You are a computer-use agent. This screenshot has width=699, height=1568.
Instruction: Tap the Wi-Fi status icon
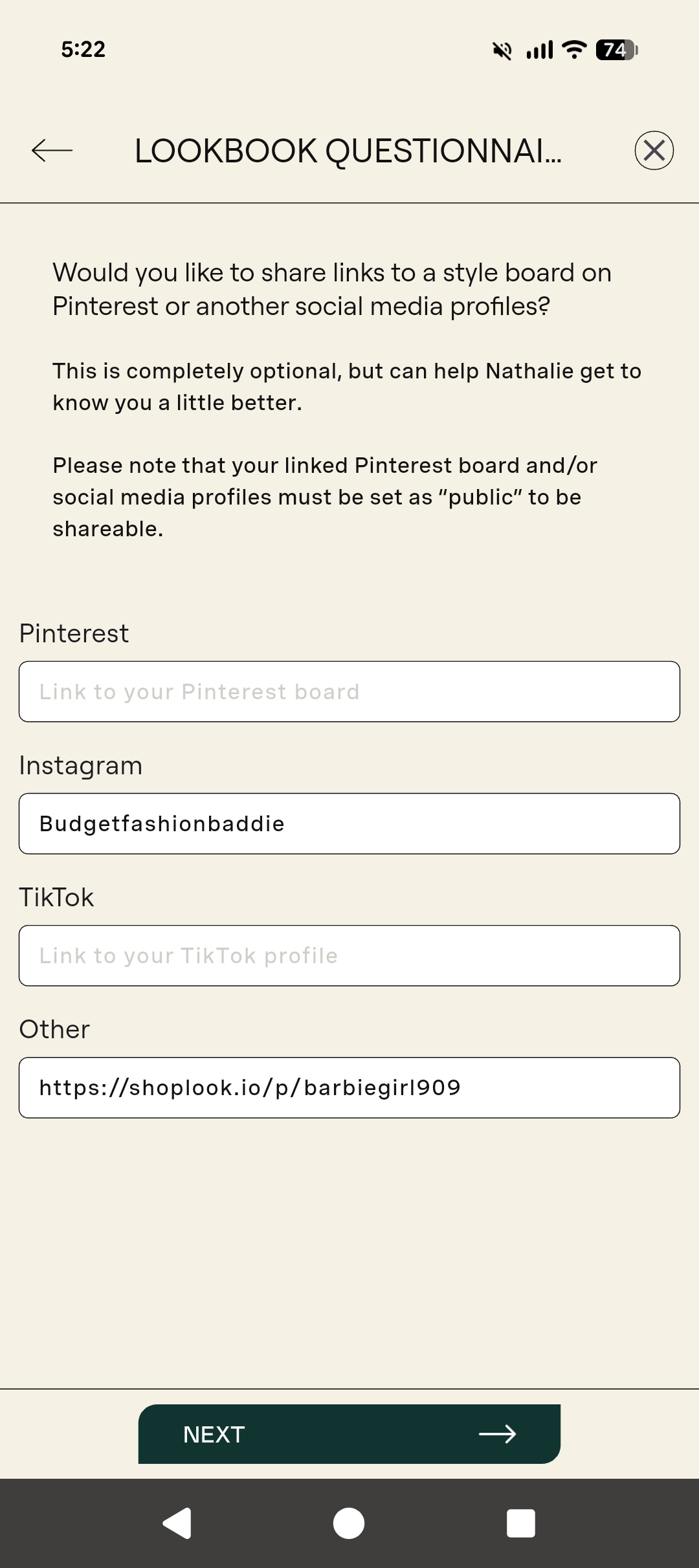pyautogui.click(x=574, y=49)
